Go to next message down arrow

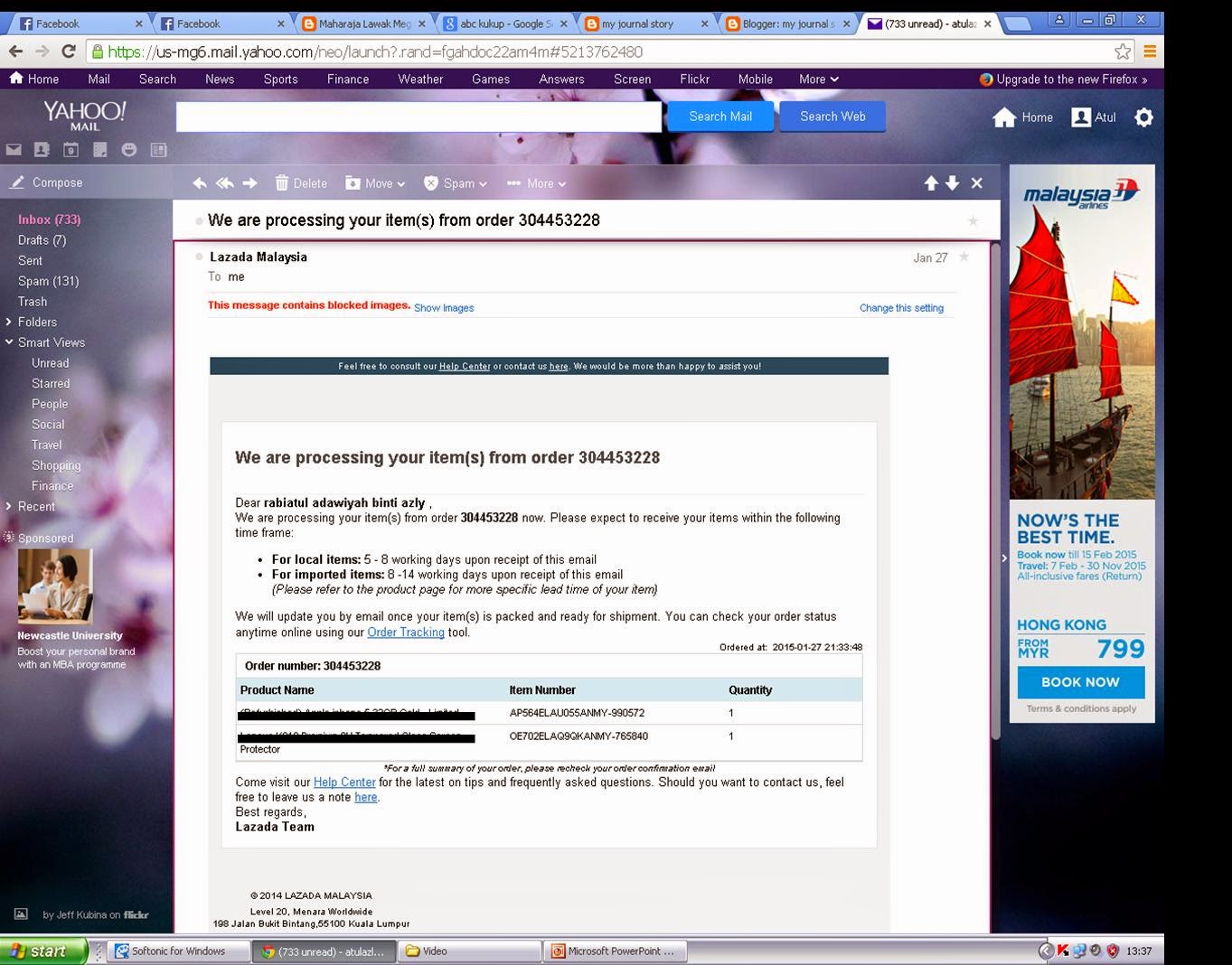(953, 183)
